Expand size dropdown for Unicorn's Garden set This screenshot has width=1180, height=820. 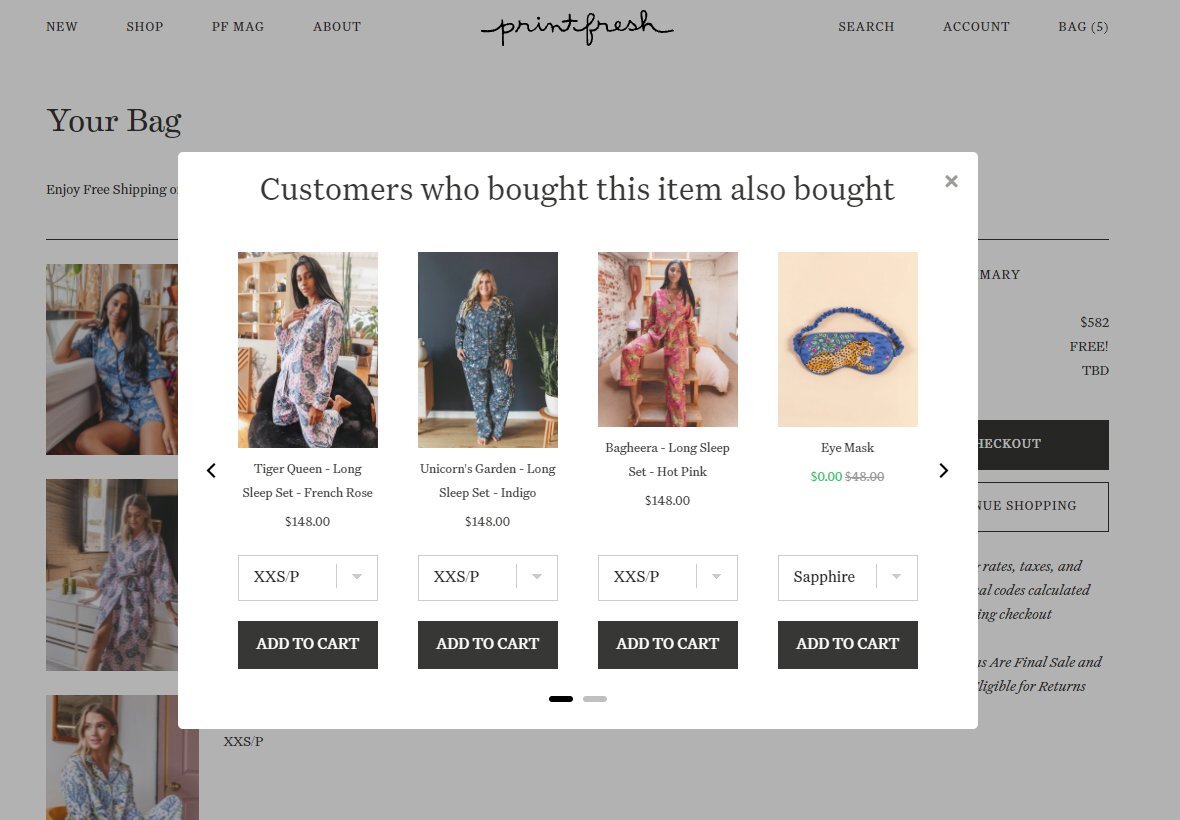488,578
